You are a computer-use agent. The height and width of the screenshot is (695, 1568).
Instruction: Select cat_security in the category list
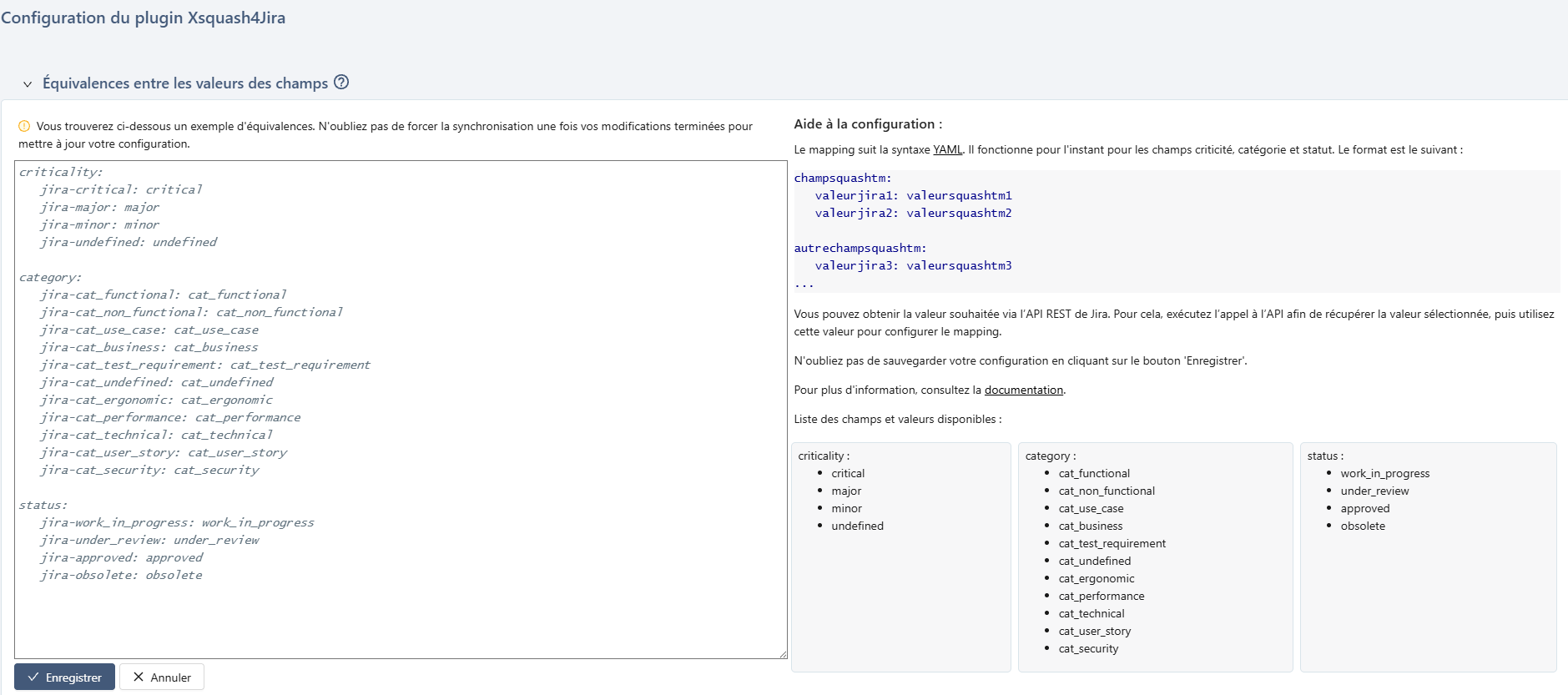(1088, 649)
